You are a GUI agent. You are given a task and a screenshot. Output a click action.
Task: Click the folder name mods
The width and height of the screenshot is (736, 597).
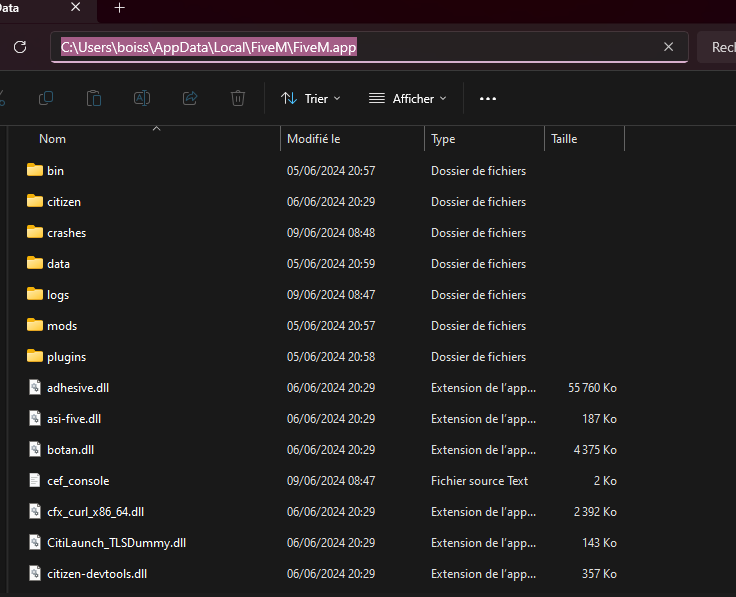pyautogui.click(x=62, y=326)
